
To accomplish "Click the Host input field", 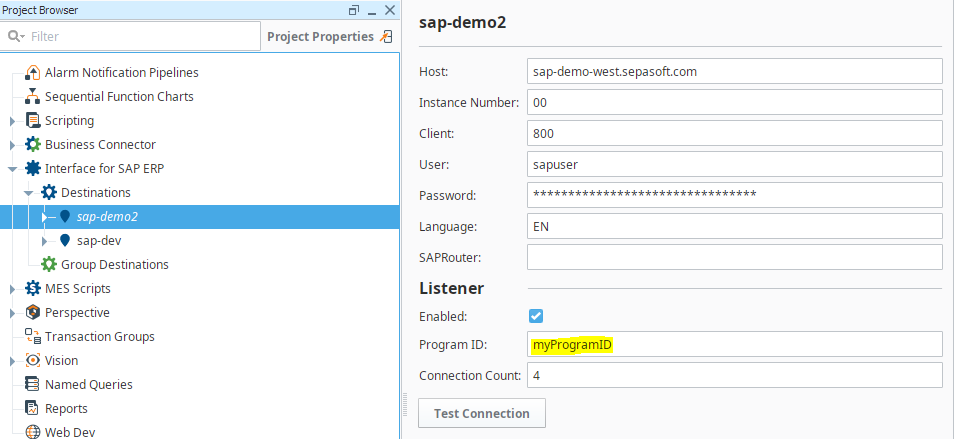I will point(734,72).
